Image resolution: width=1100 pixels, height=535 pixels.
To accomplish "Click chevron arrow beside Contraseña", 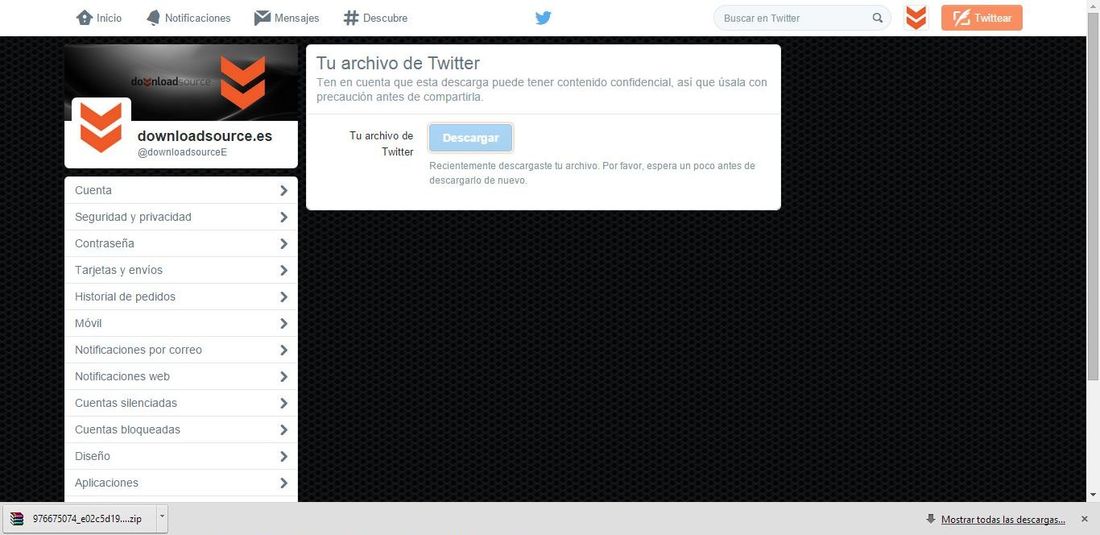I will coord(283,244).
